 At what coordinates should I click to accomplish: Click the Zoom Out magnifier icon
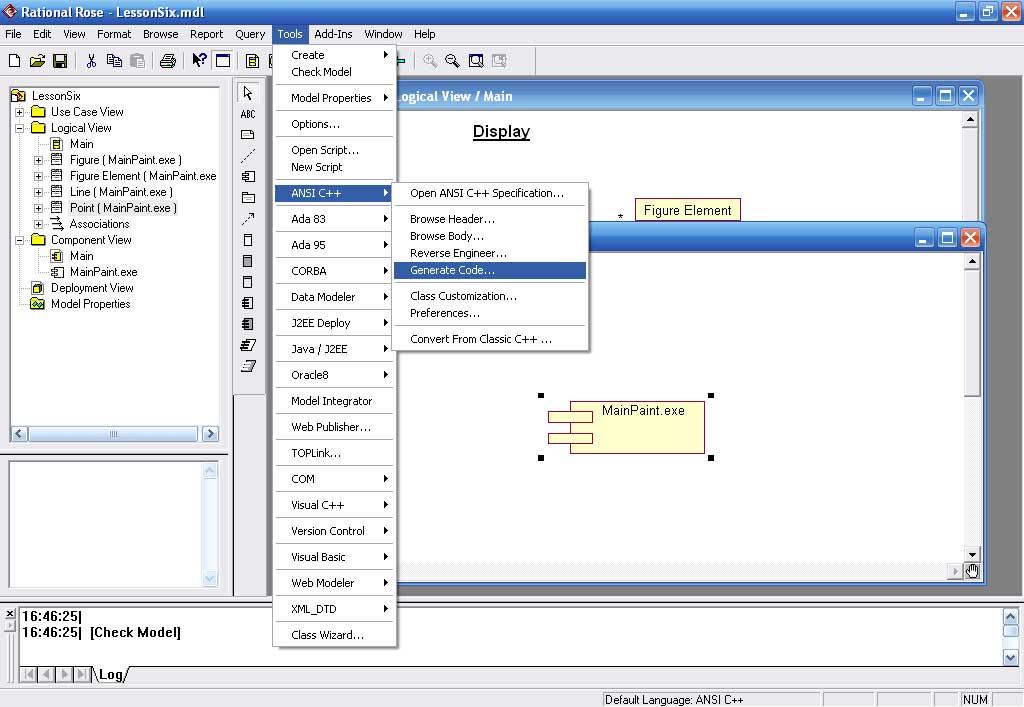pos(452,61)
